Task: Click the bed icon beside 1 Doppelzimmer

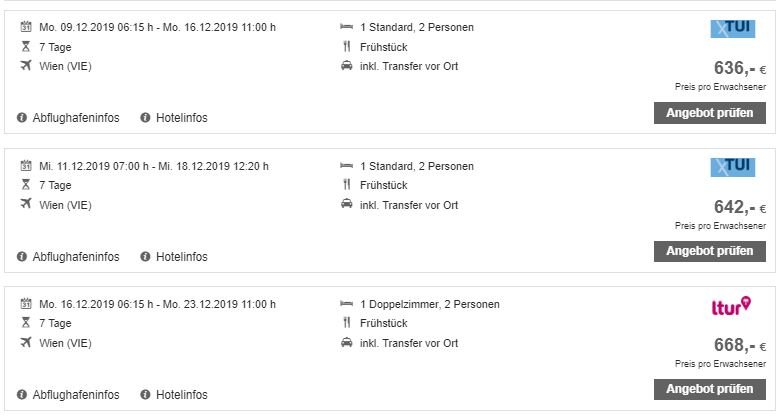Action: pos(347,304)
